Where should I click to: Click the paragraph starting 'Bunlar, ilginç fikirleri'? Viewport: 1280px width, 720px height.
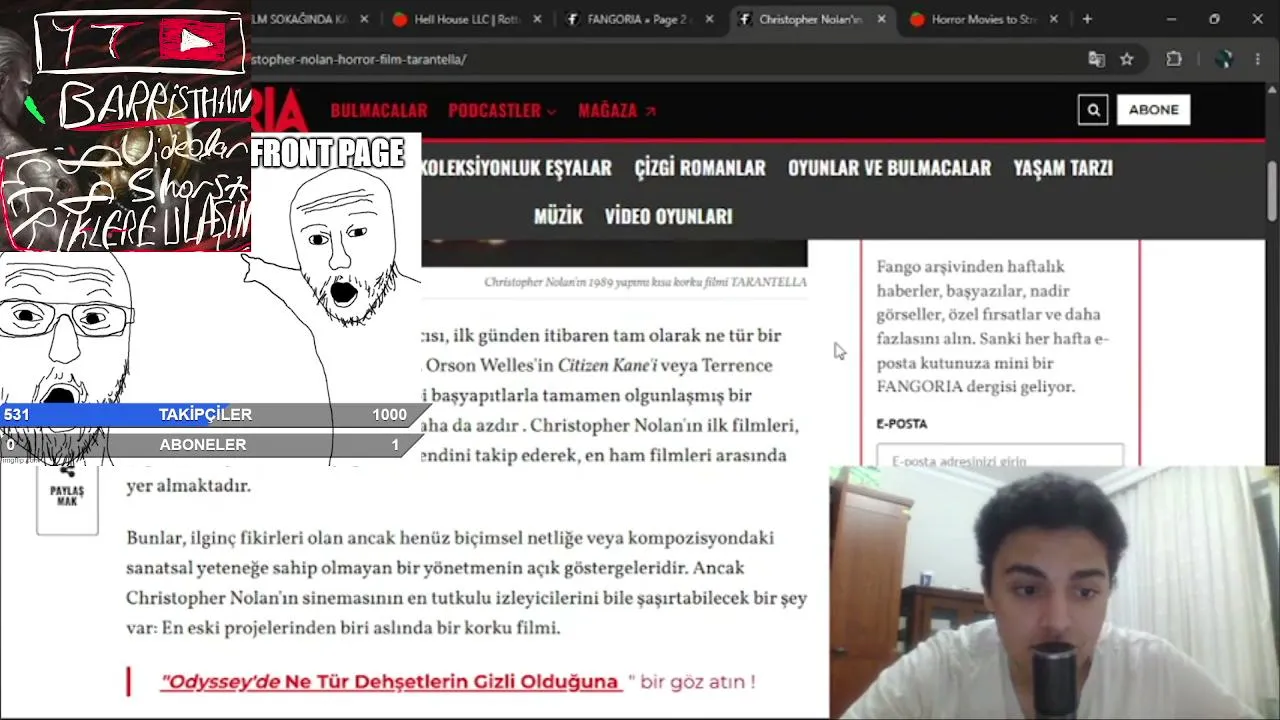(x=466, y=583)
